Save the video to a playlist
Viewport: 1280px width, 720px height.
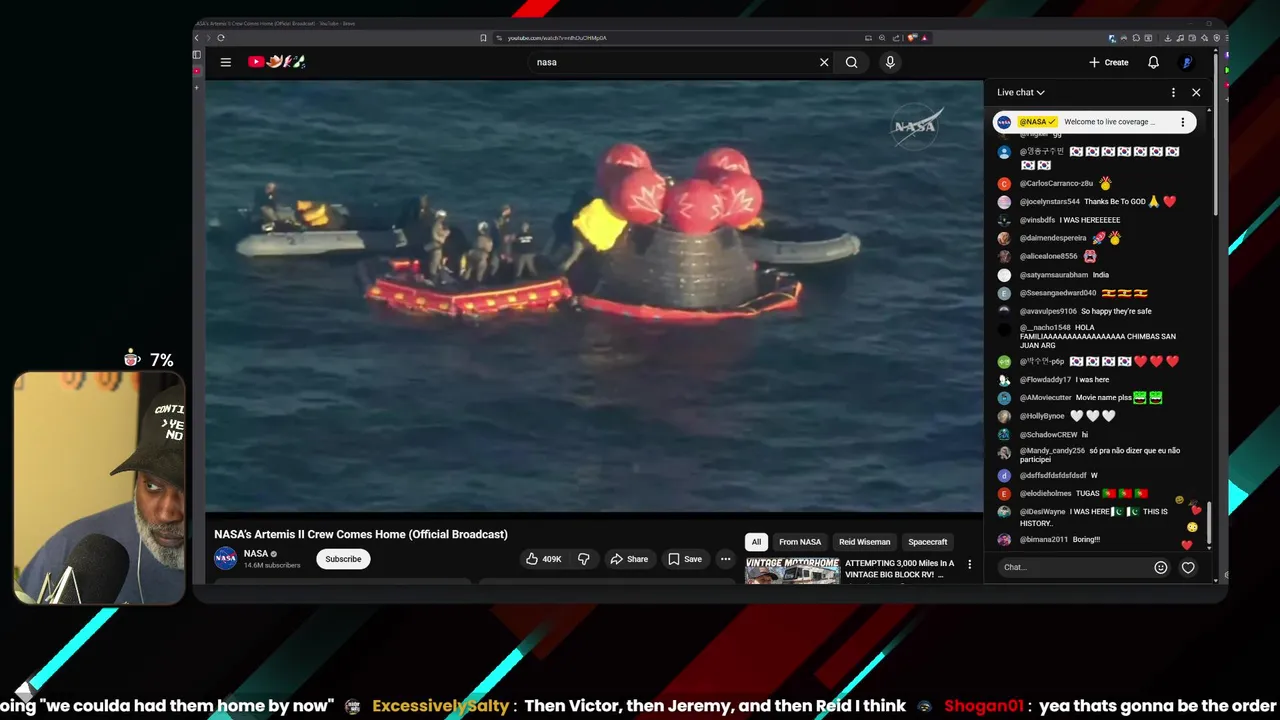tap(685, 559)
